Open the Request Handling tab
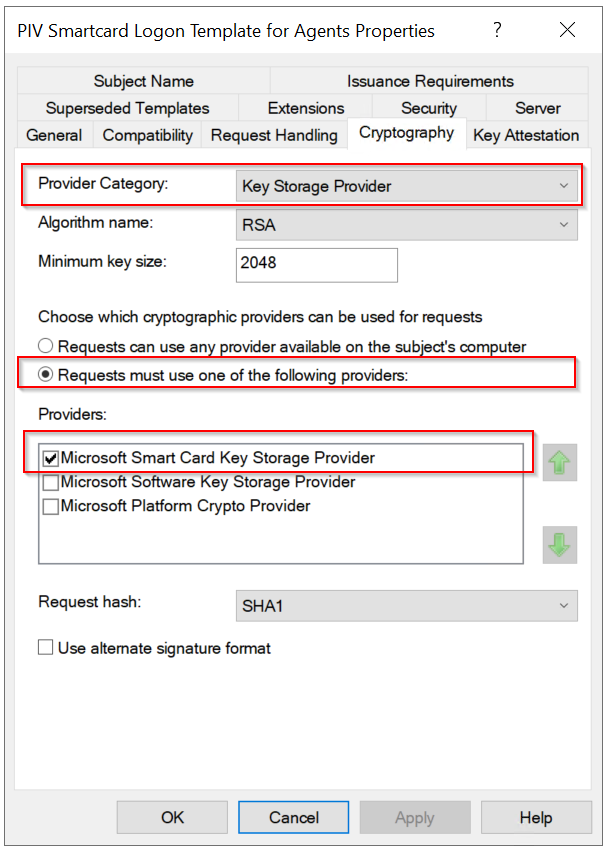The image size is (607, 849). click(274, 135)
